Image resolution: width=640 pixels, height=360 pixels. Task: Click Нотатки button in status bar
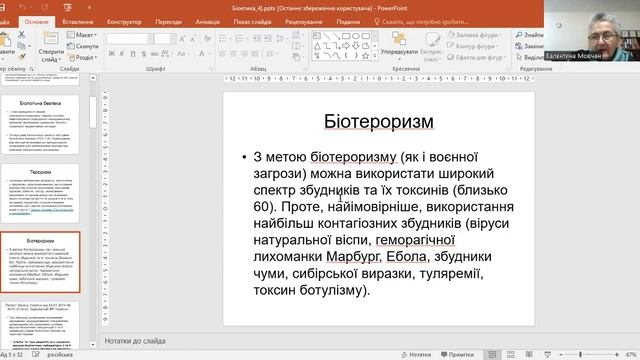[x=416, y=355]
